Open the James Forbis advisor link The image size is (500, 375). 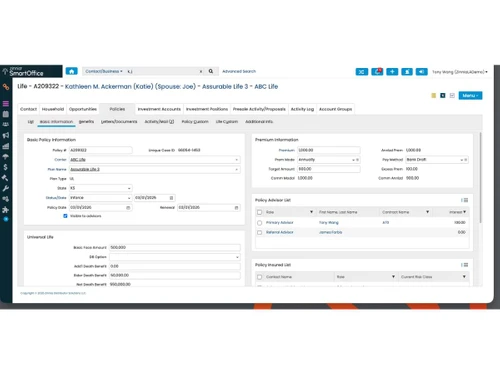tap(330, 232)
